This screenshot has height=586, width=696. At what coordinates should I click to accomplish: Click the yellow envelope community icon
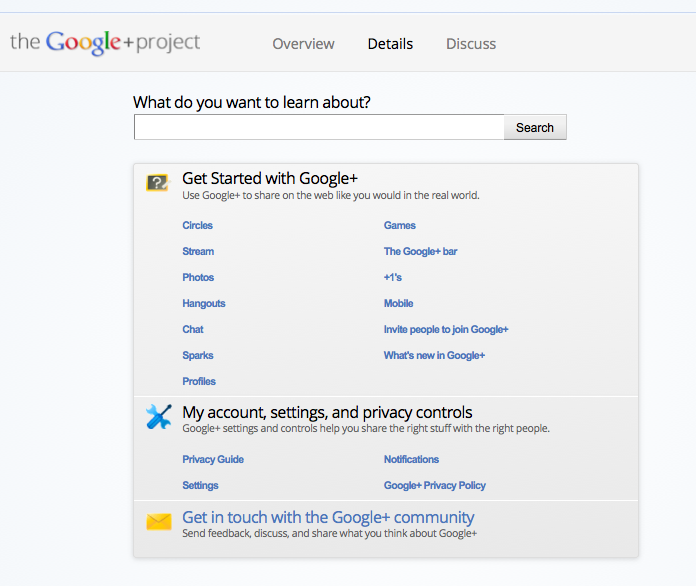click(x=159, y=522)
